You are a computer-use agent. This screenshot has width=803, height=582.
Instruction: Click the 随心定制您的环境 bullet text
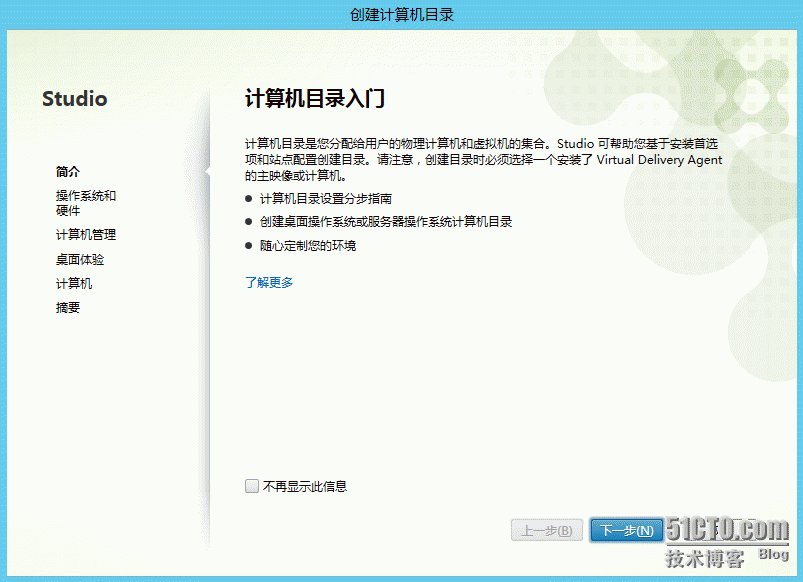pos(308,245)
